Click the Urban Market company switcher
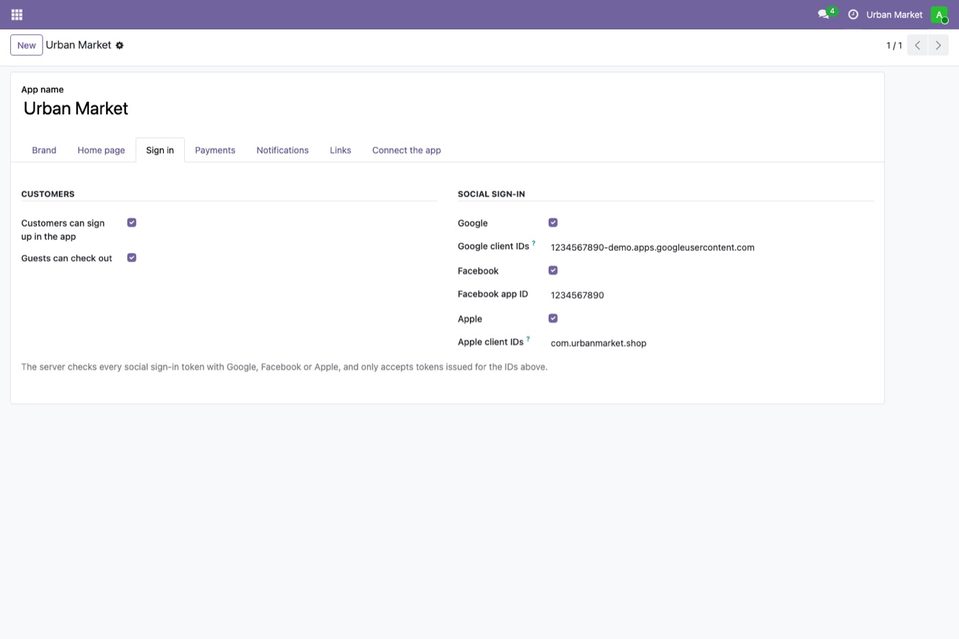This screenshot has width=959, height=639. click(894, 15)
